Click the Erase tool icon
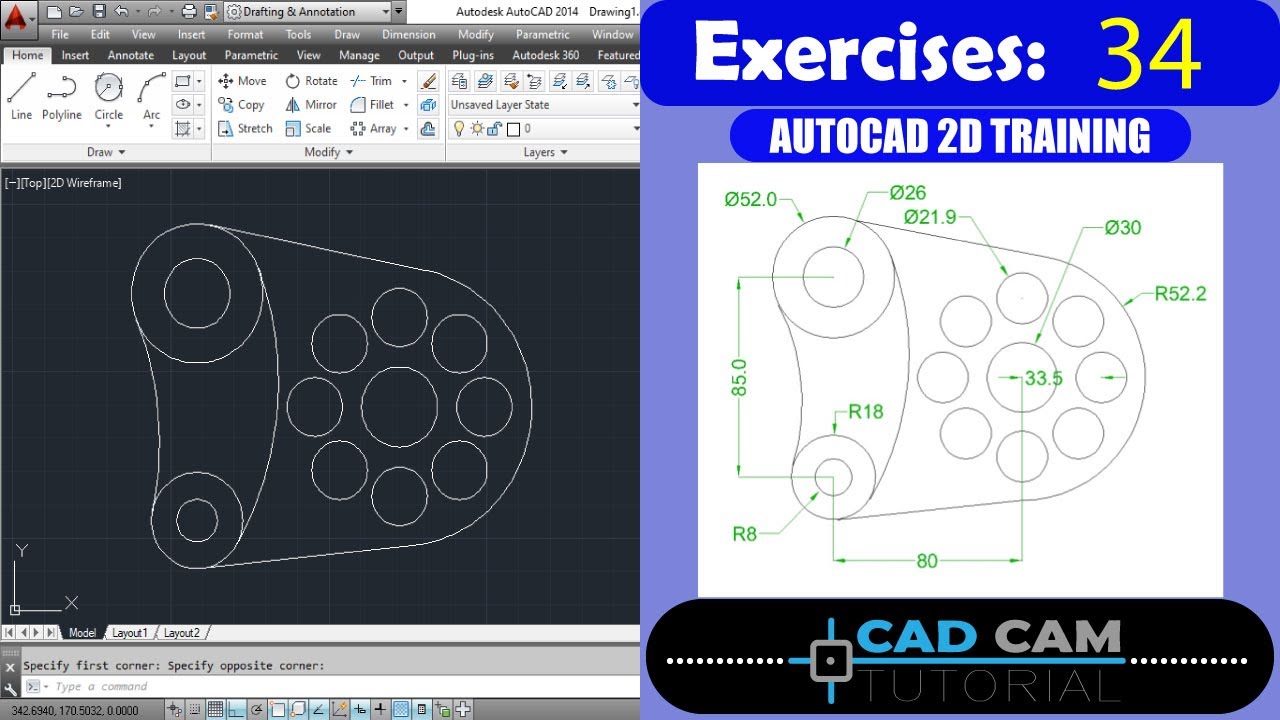The height and width of the screenshot is (720, 1280). coord(428,81)
